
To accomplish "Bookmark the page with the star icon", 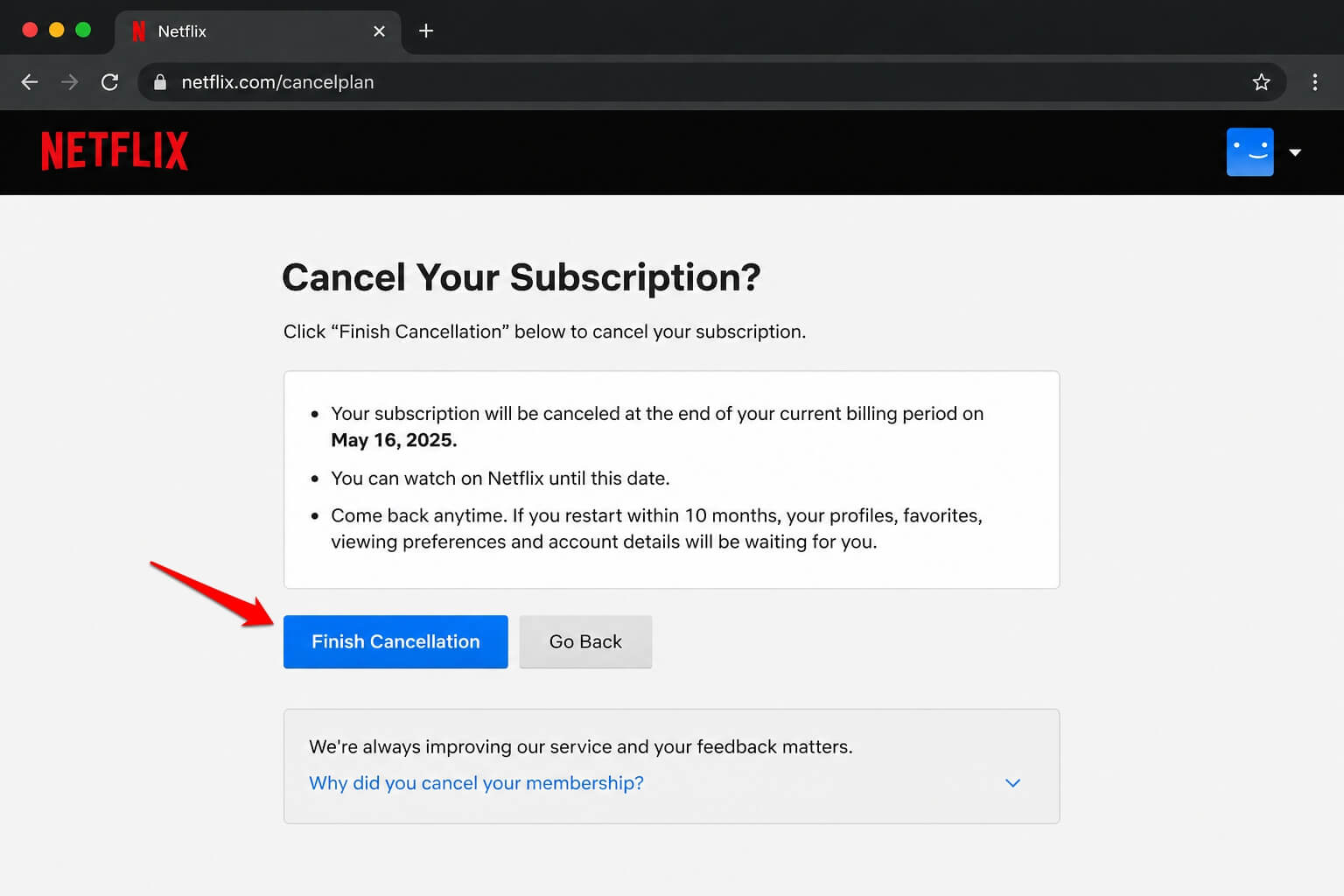I will coord(1261,81).
